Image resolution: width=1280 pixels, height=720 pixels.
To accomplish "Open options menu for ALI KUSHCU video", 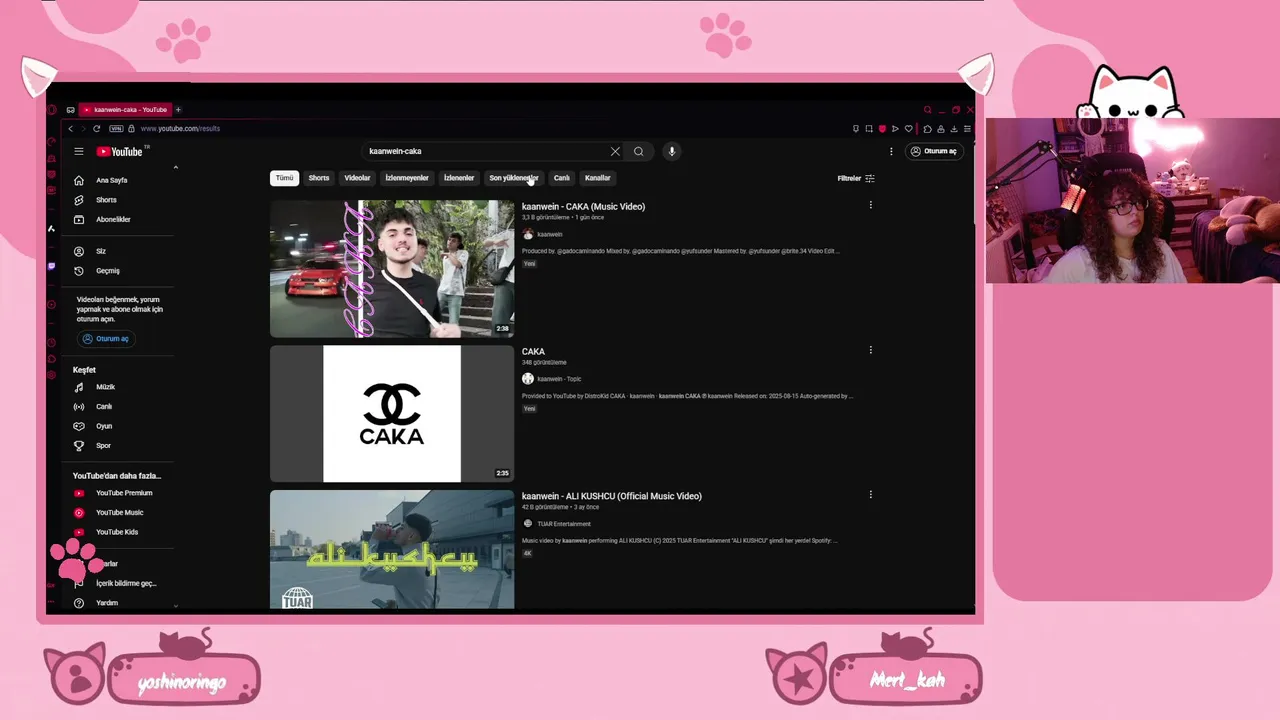I will (x=870, y=494).
